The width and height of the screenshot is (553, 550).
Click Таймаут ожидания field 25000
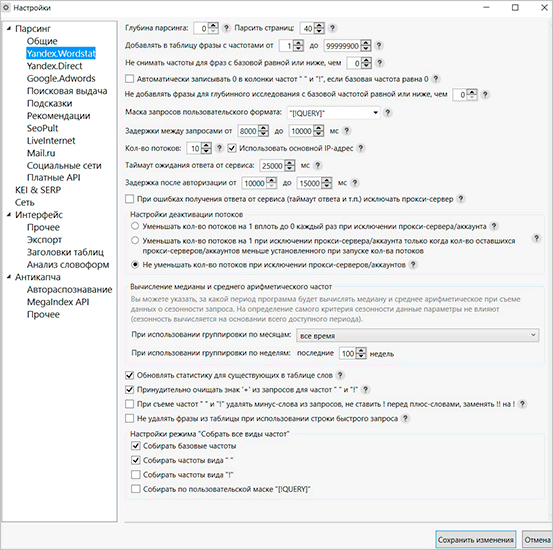tap(272, 165)
